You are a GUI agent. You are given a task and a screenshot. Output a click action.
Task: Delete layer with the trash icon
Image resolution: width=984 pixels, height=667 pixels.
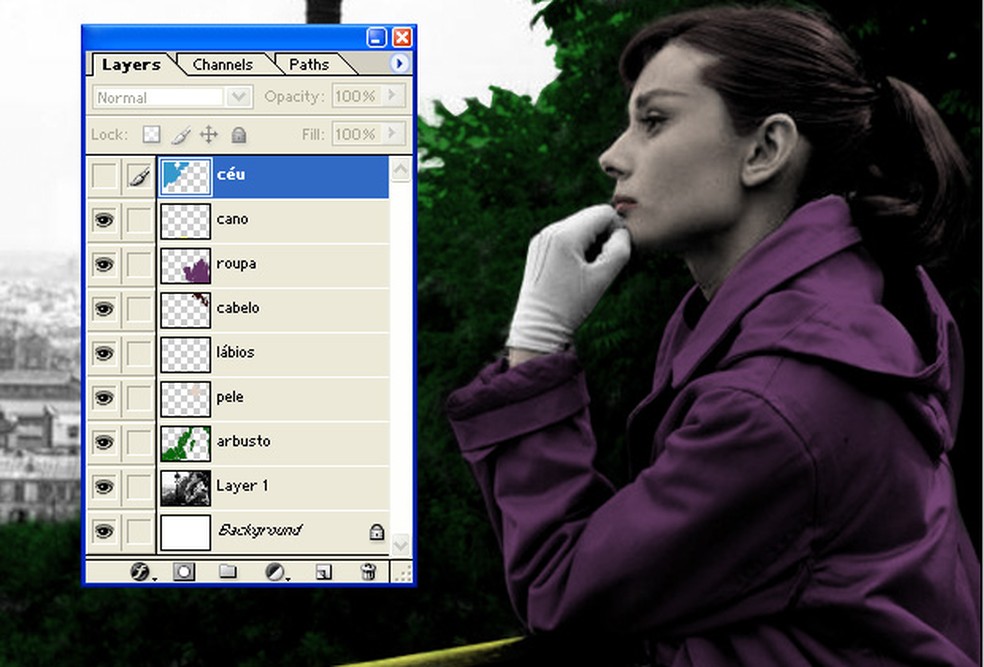point(368,572)
